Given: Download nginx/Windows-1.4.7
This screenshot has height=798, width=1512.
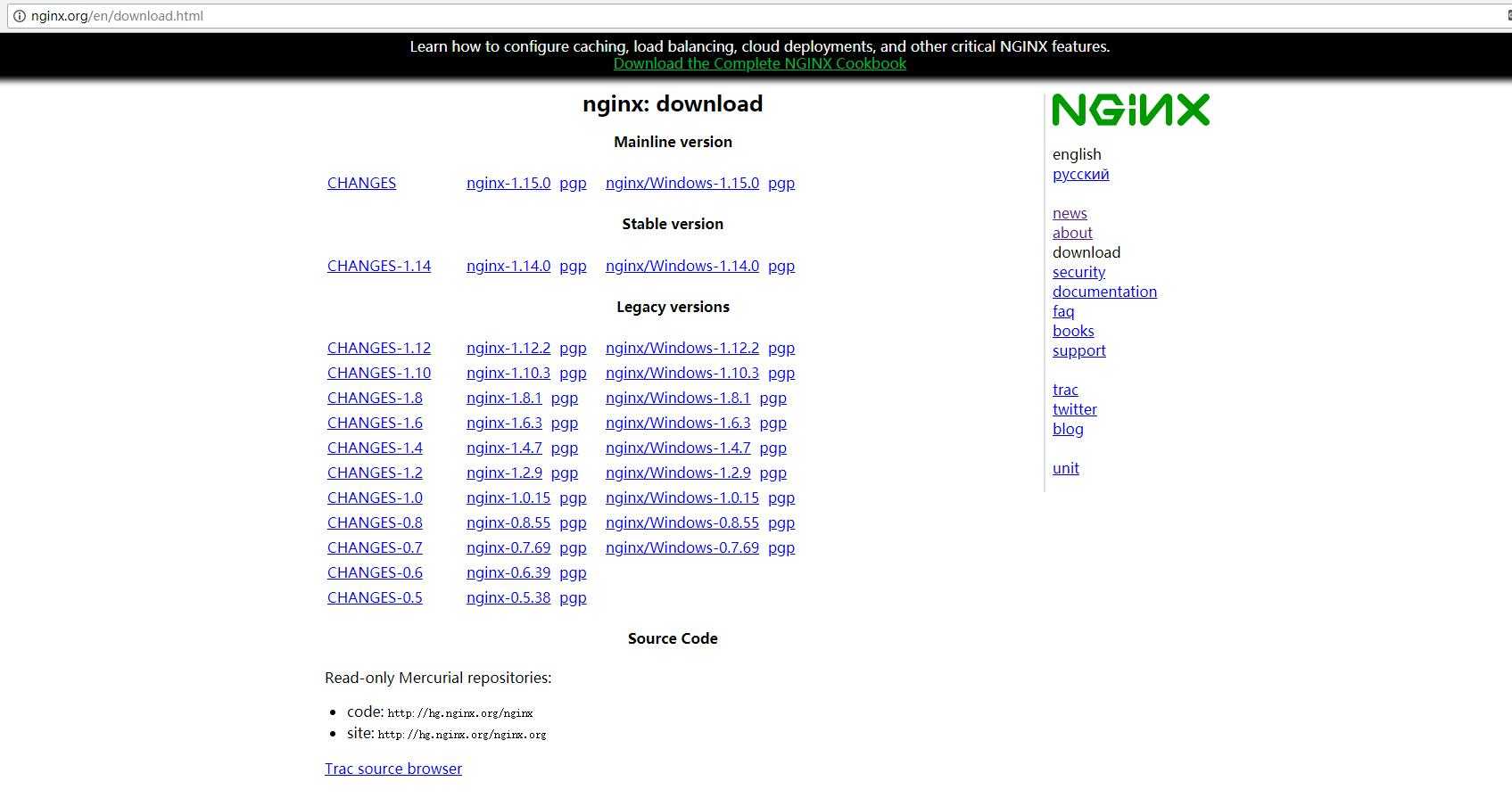Looking at the screenshot, I should point(678,448).
